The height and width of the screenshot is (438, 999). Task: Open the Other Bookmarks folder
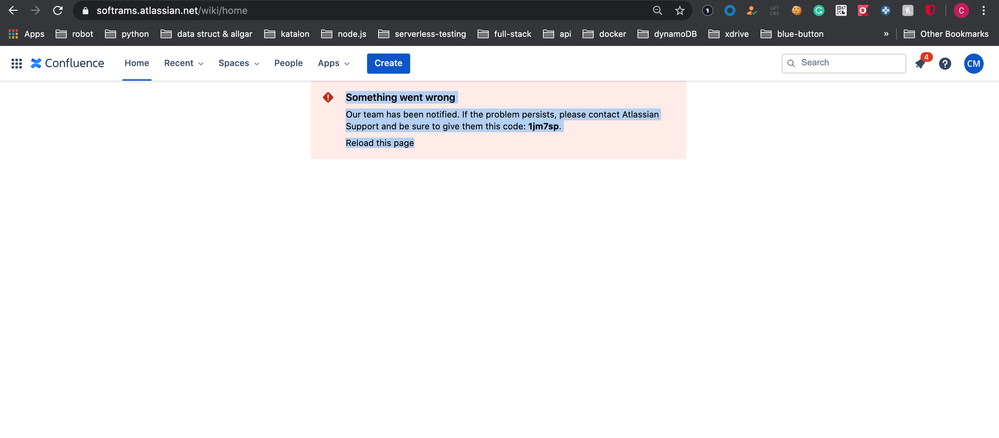946,34
